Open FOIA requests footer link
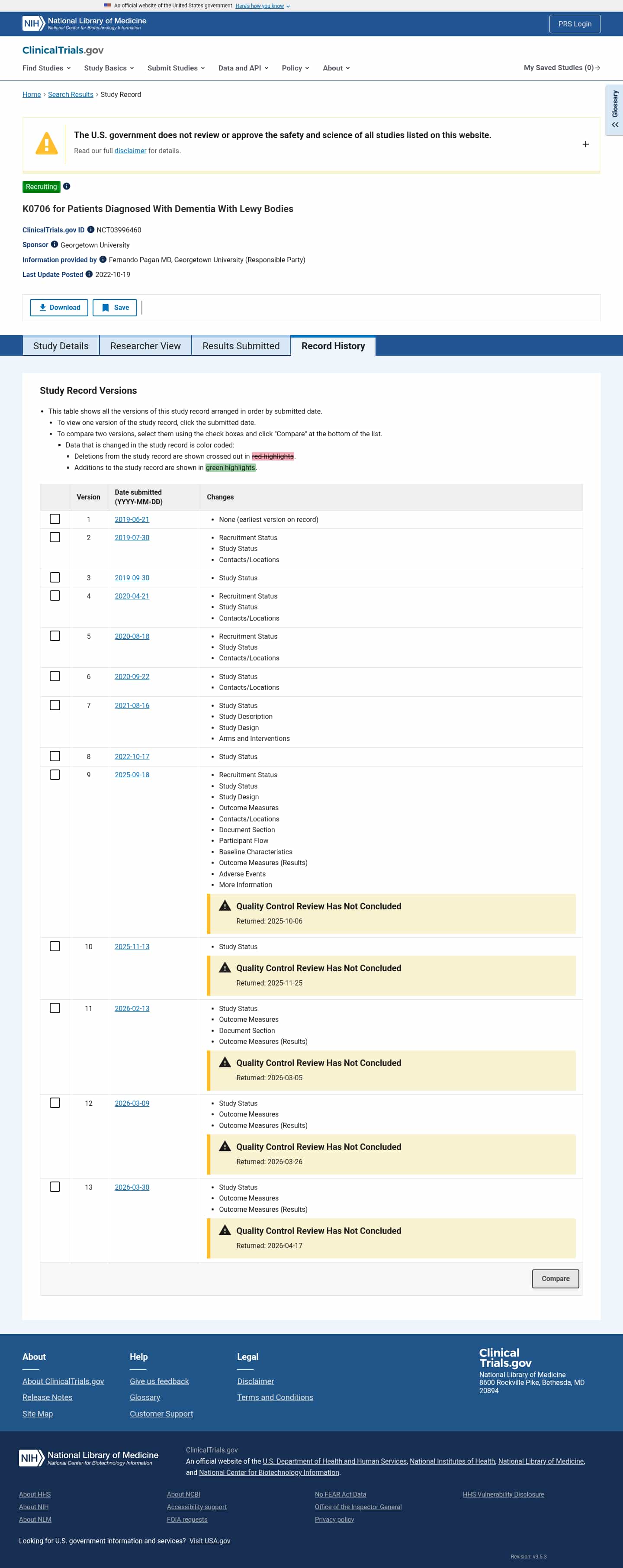Viewport: 623px width, 1568px height. point(187,1519)
